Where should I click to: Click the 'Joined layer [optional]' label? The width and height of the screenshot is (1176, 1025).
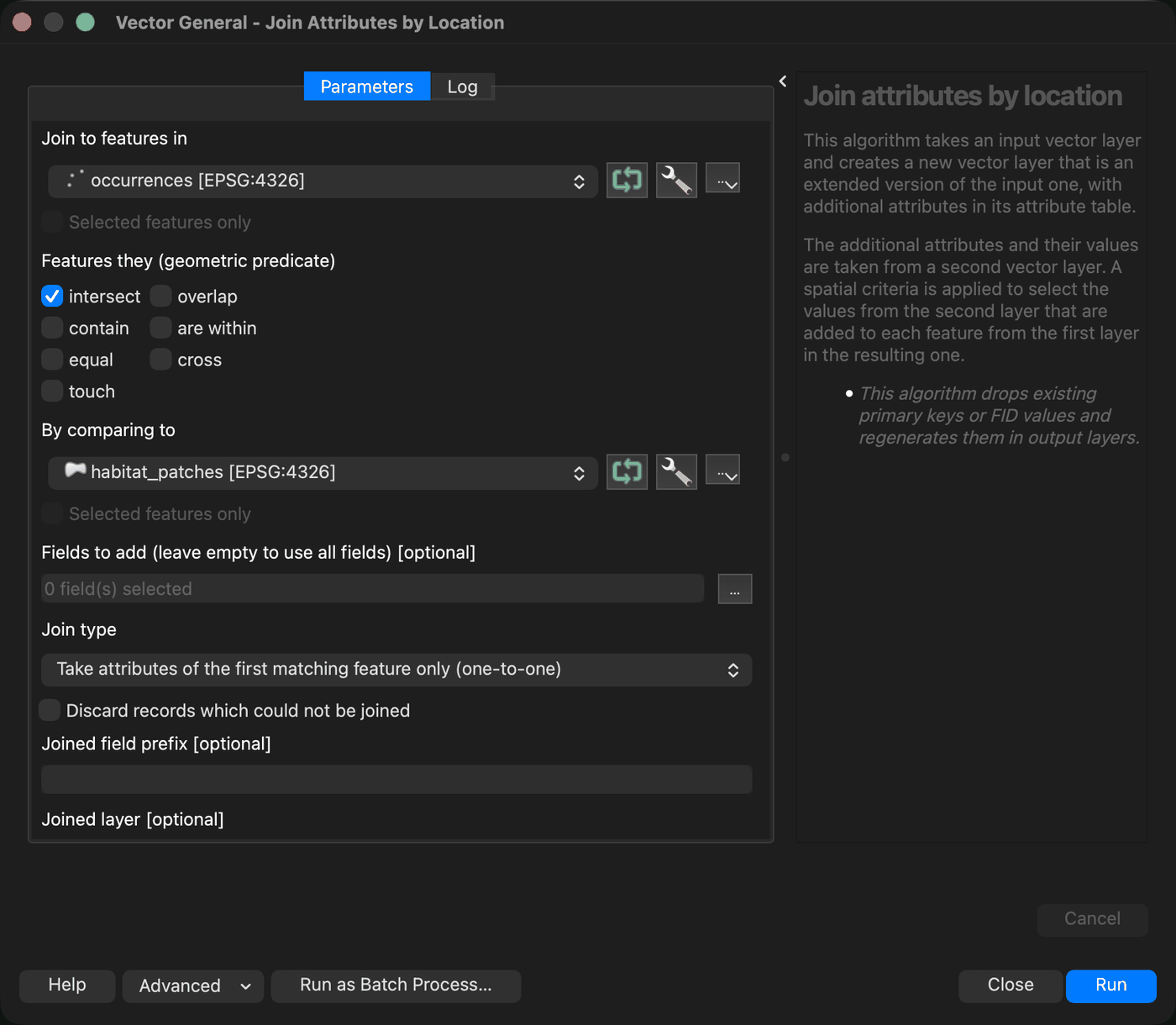point(133,819)
